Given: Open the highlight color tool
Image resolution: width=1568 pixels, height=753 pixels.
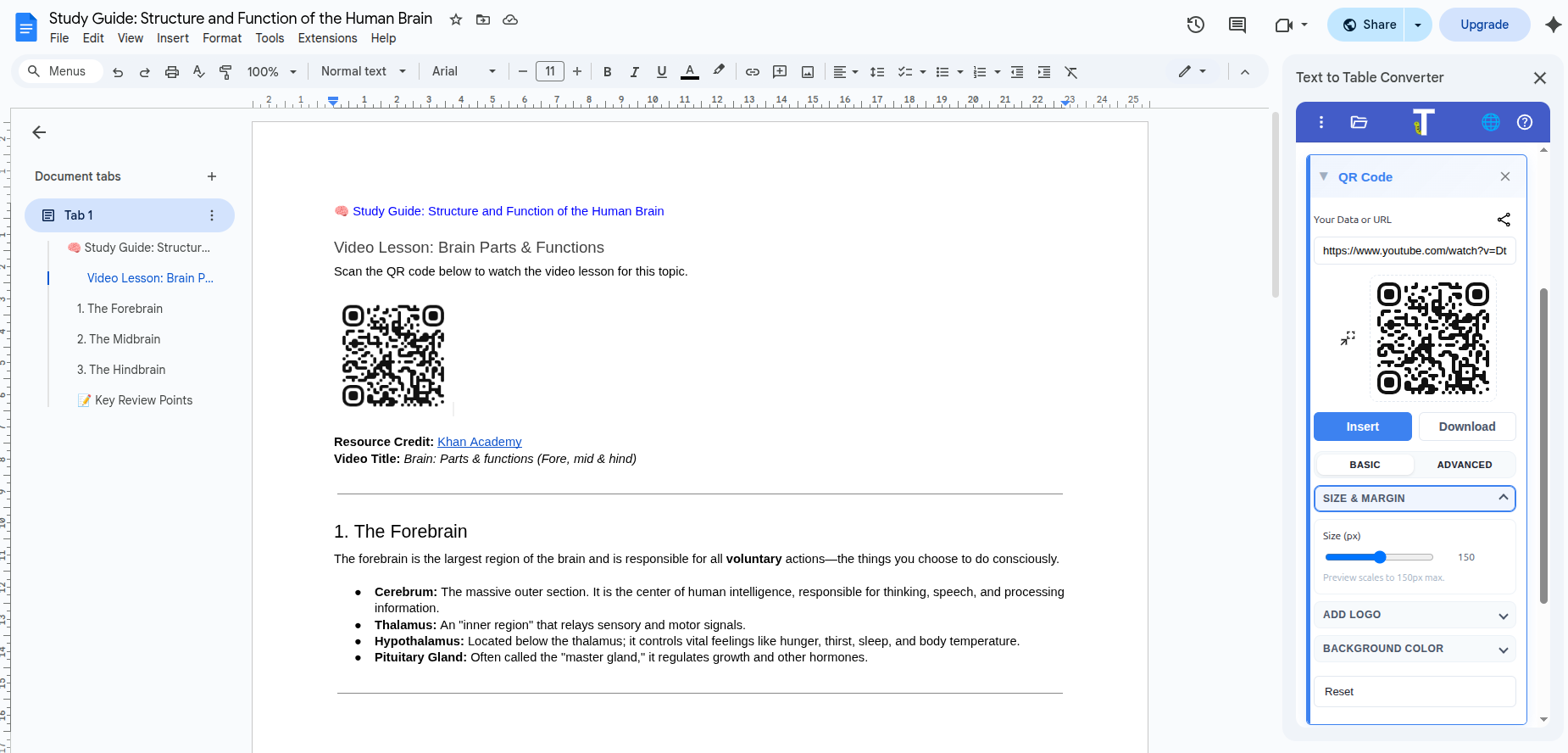Looking at the screenshot, I should (x=719, y=71).
